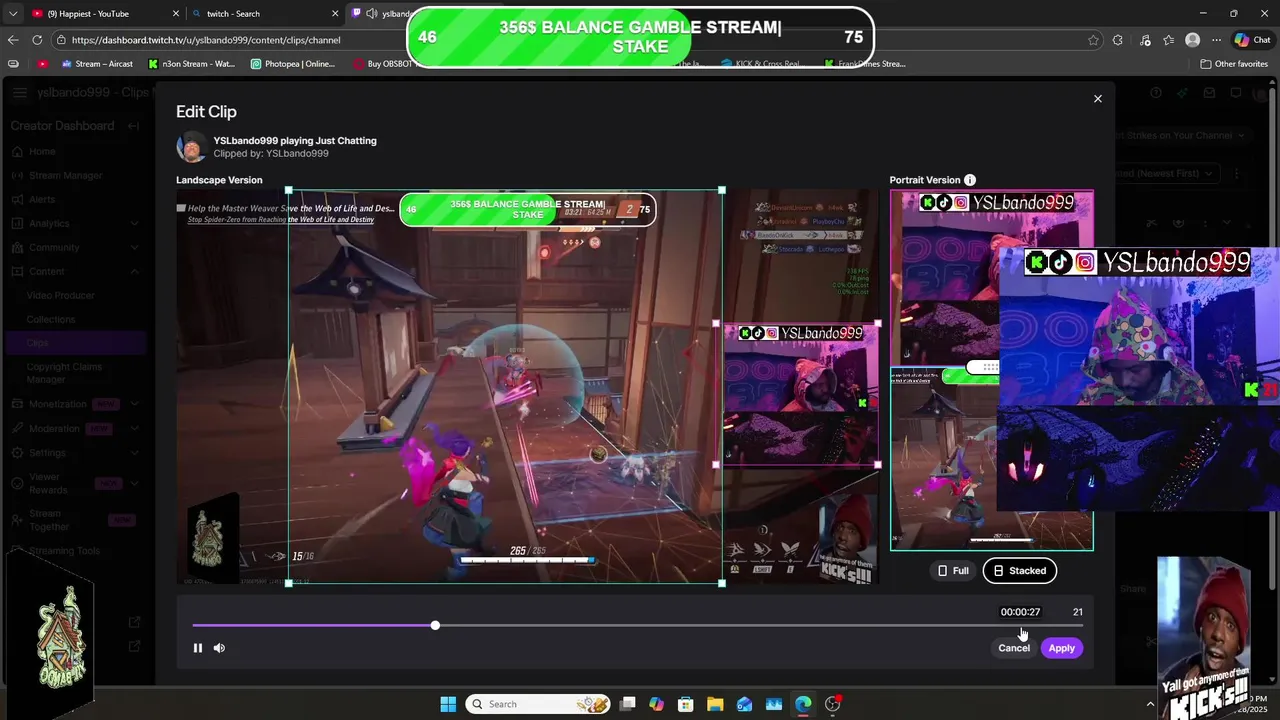Open the Windows Start menu

[448, 704]
